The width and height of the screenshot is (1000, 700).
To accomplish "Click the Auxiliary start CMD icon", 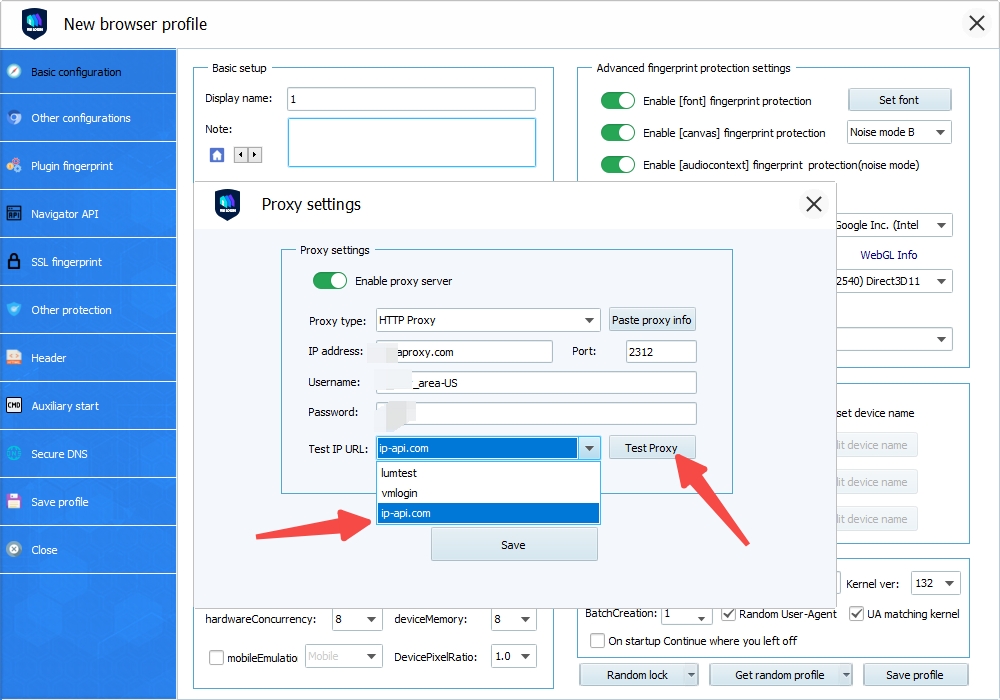I will click(x=14, y=406).
